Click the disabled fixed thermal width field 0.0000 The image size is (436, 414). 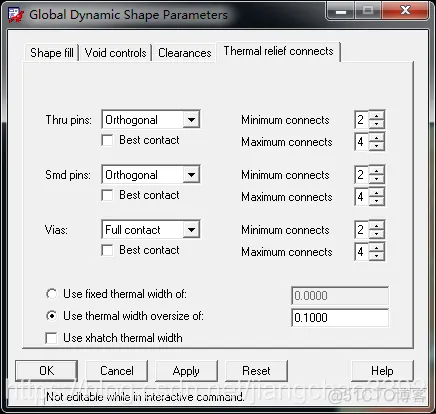coord(340,296)
